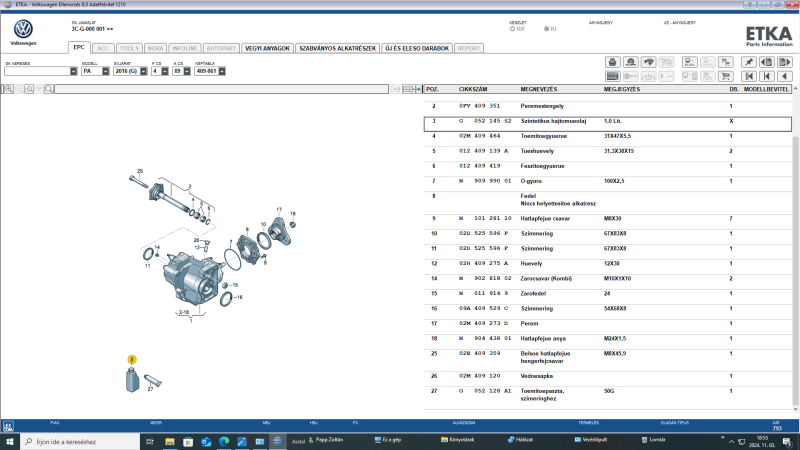Go to the next illustration page icon
This screenshot has width=800, height=450.
pos(785,62)
